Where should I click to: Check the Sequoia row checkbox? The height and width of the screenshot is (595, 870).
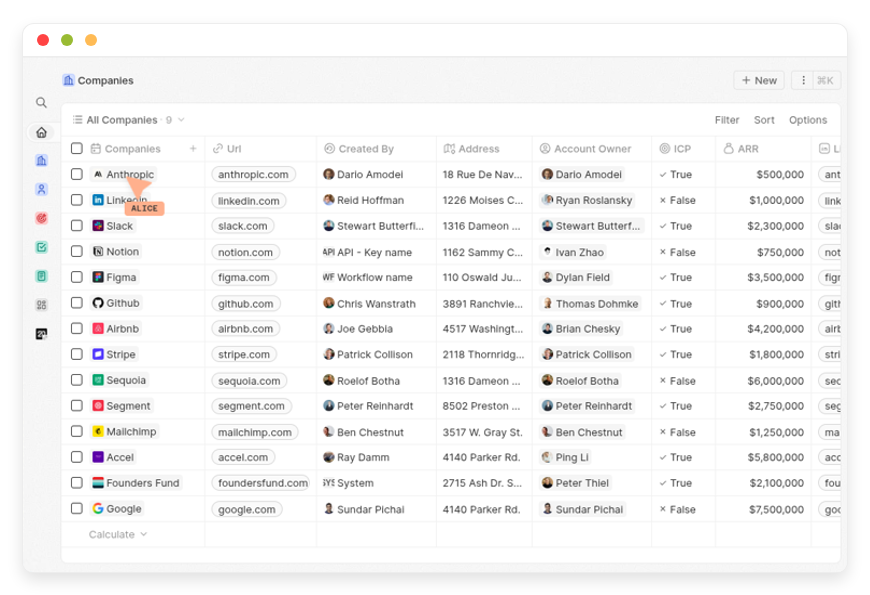[x=77, y=380]
